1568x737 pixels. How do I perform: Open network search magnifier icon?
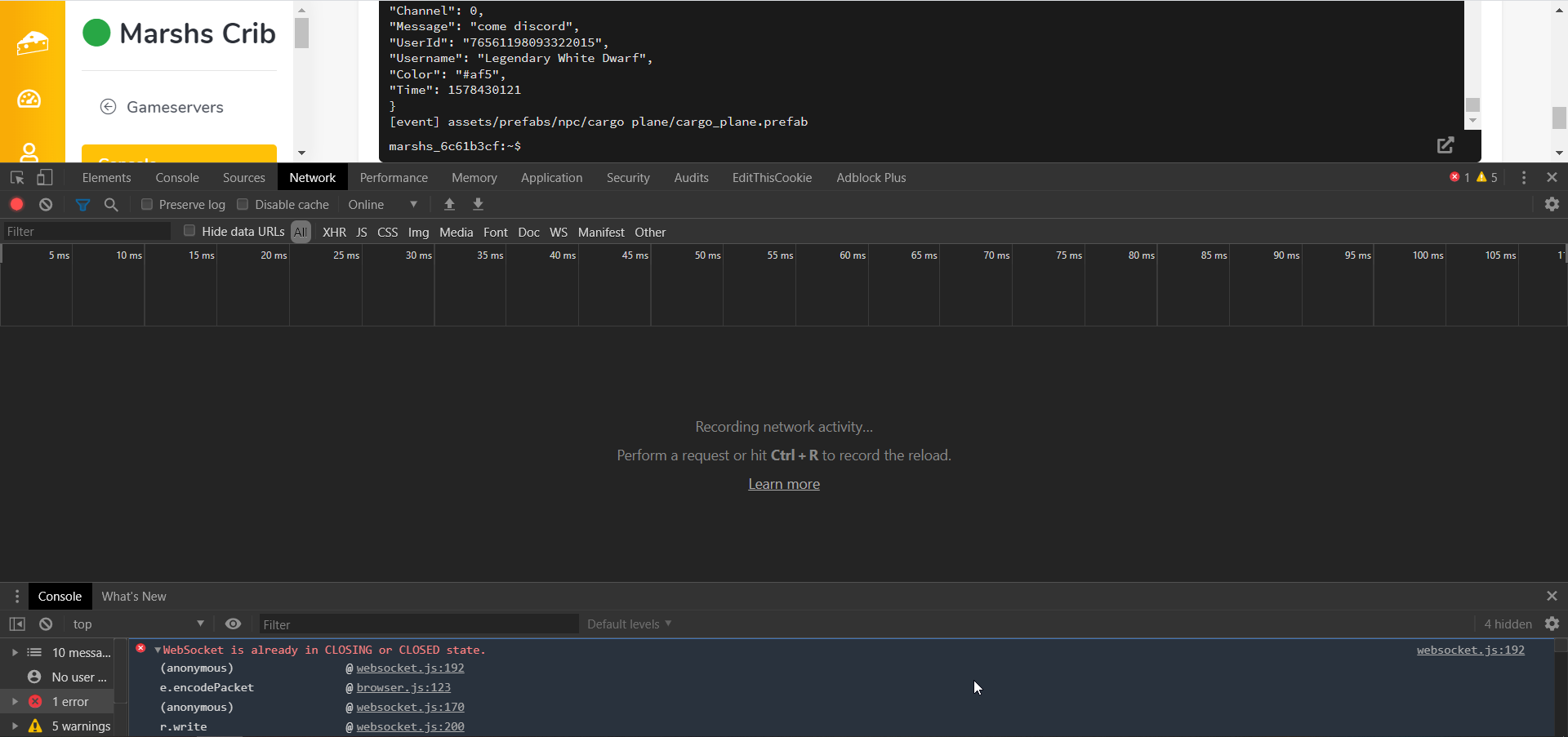point(111,205)
